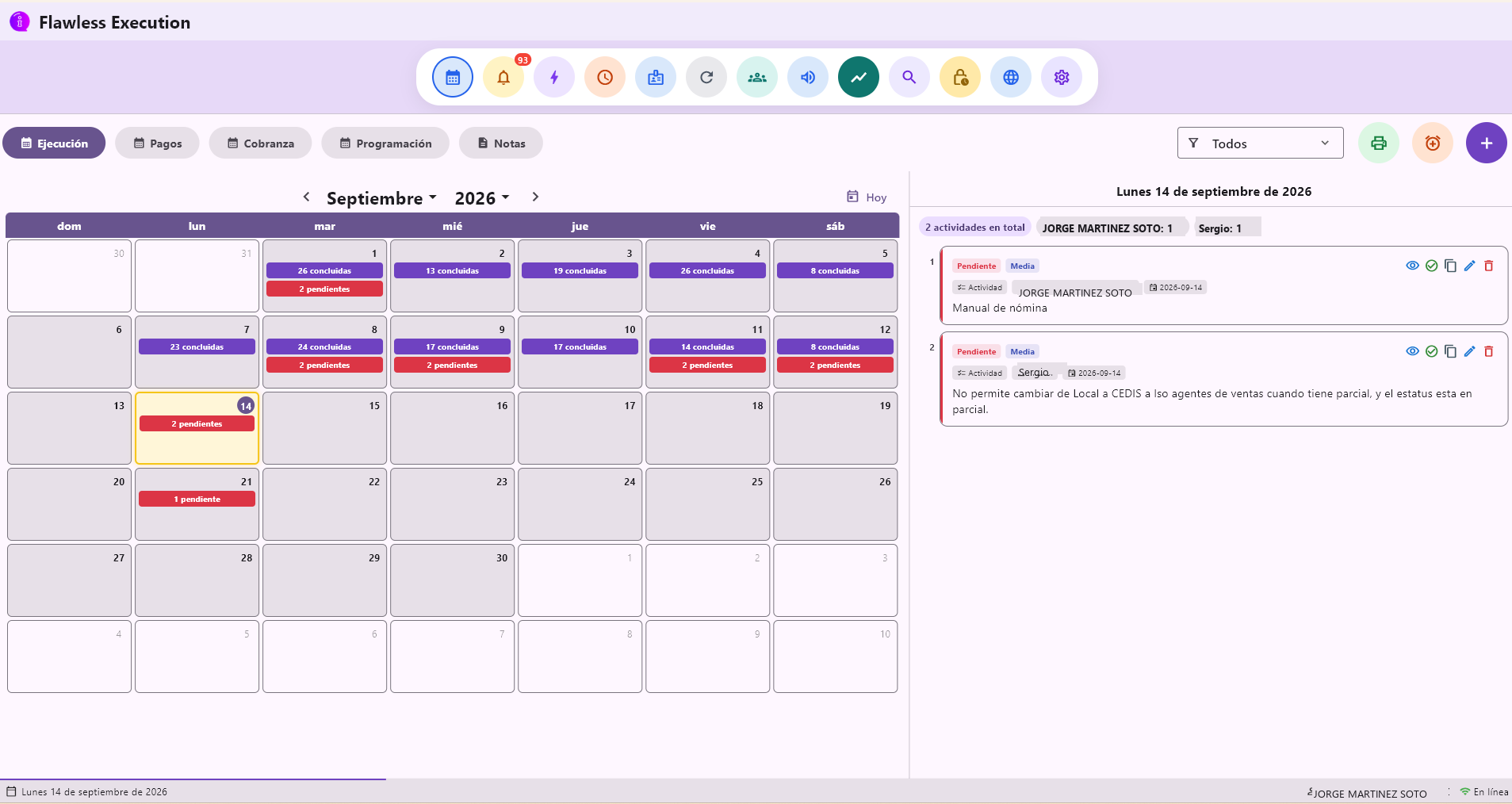Open the Septiembre month dropdown

[x=381, y=198]
